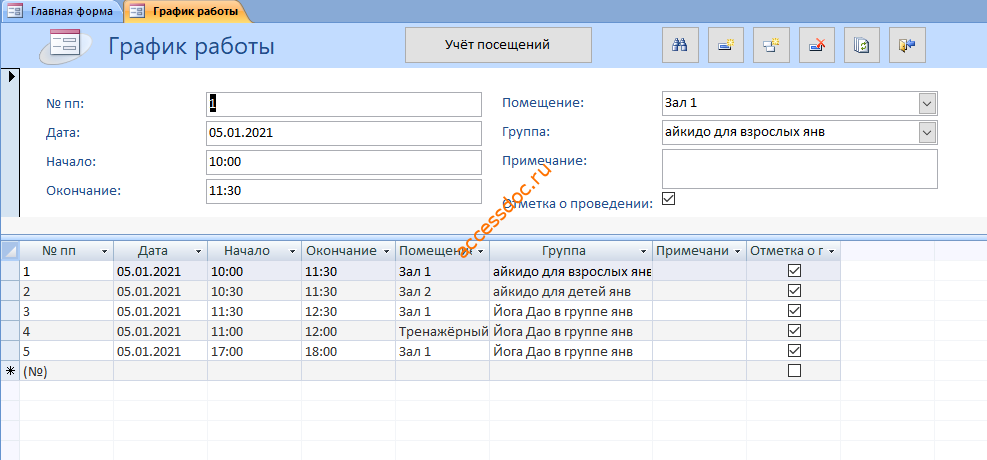Click the add new record icon
The height and width of the screenshot is (460, 987).
pos(726,45)
